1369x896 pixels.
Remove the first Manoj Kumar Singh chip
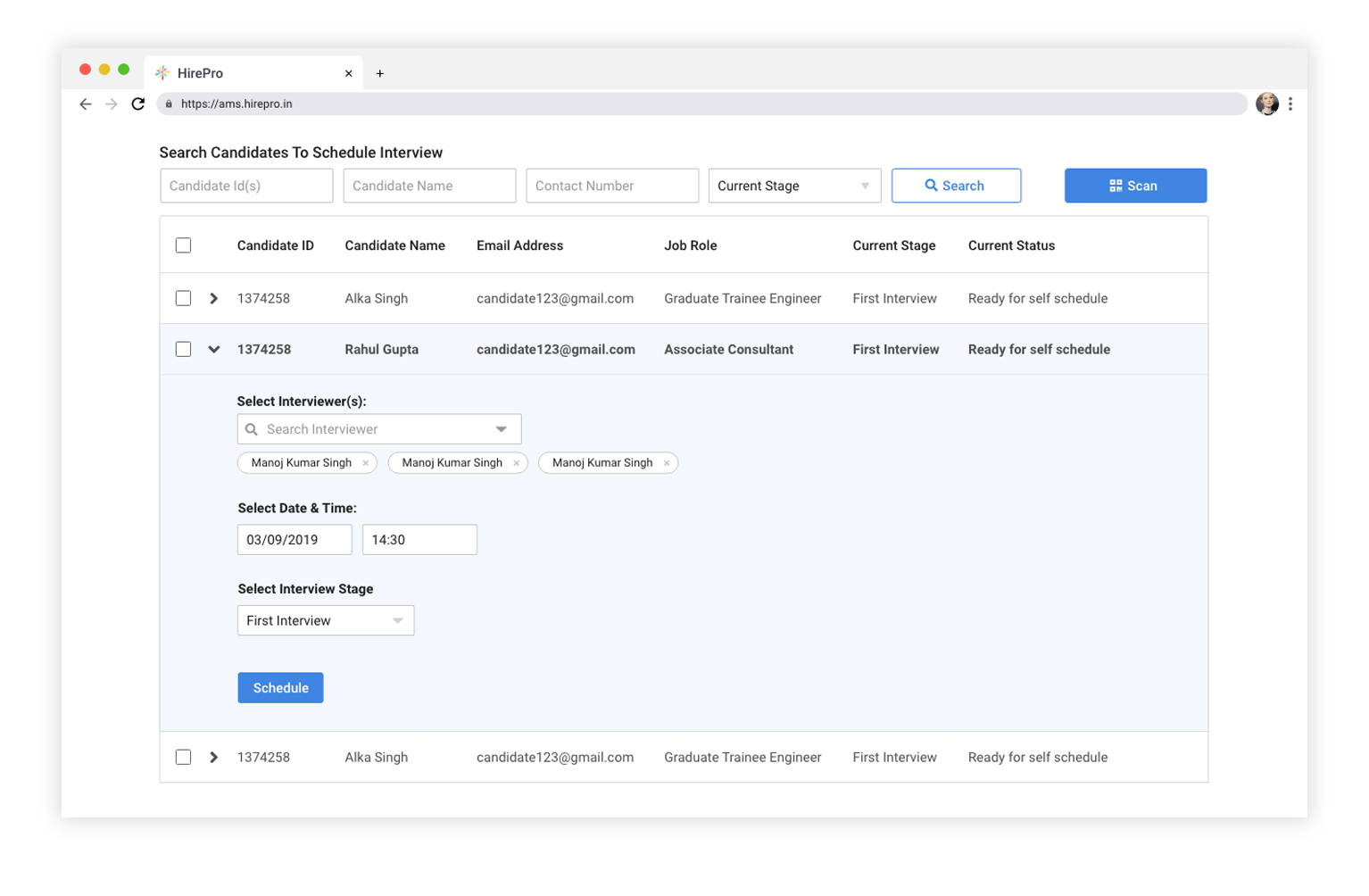coord(366,463)
